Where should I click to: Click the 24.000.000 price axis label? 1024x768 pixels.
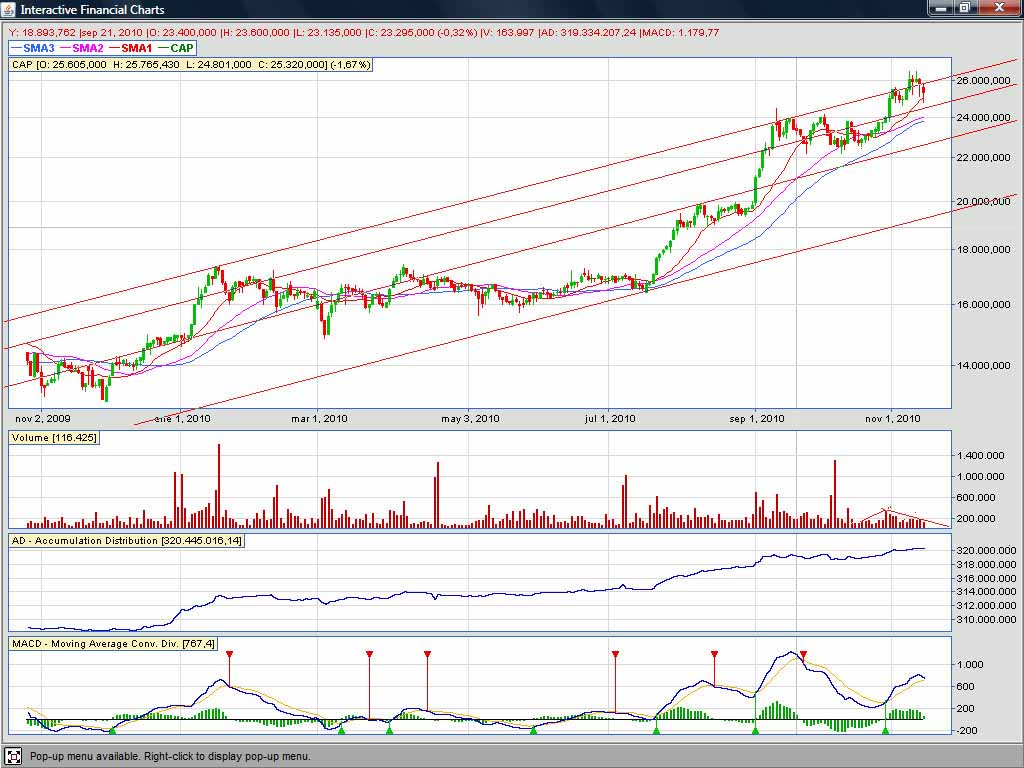click(983, 118)
